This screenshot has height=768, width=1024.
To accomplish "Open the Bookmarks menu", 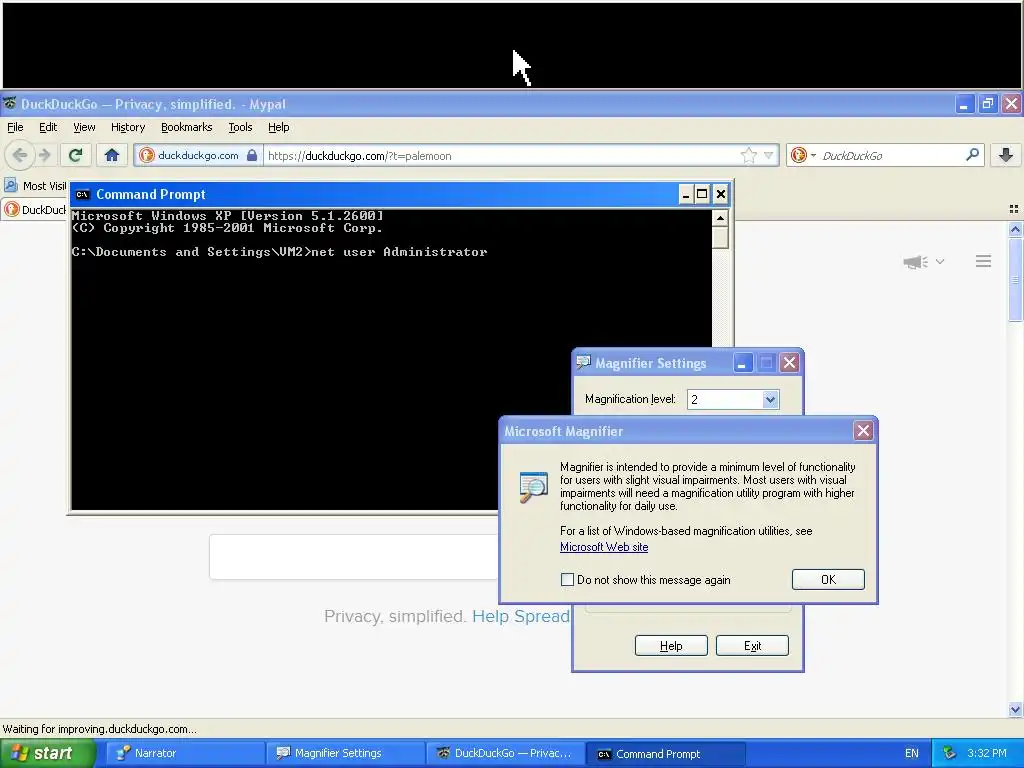I will 186,127.
